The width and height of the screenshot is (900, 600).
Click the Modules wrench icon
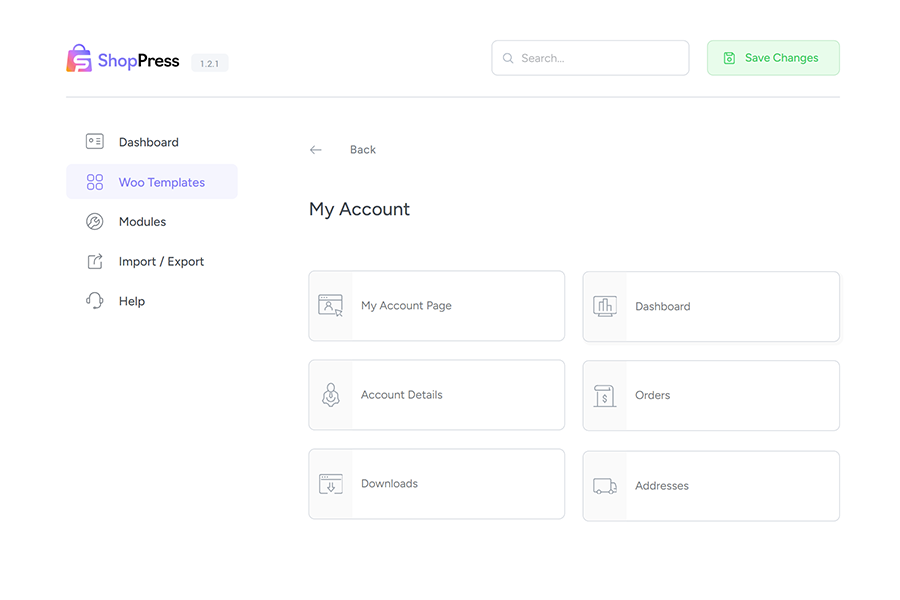(95, 222)
